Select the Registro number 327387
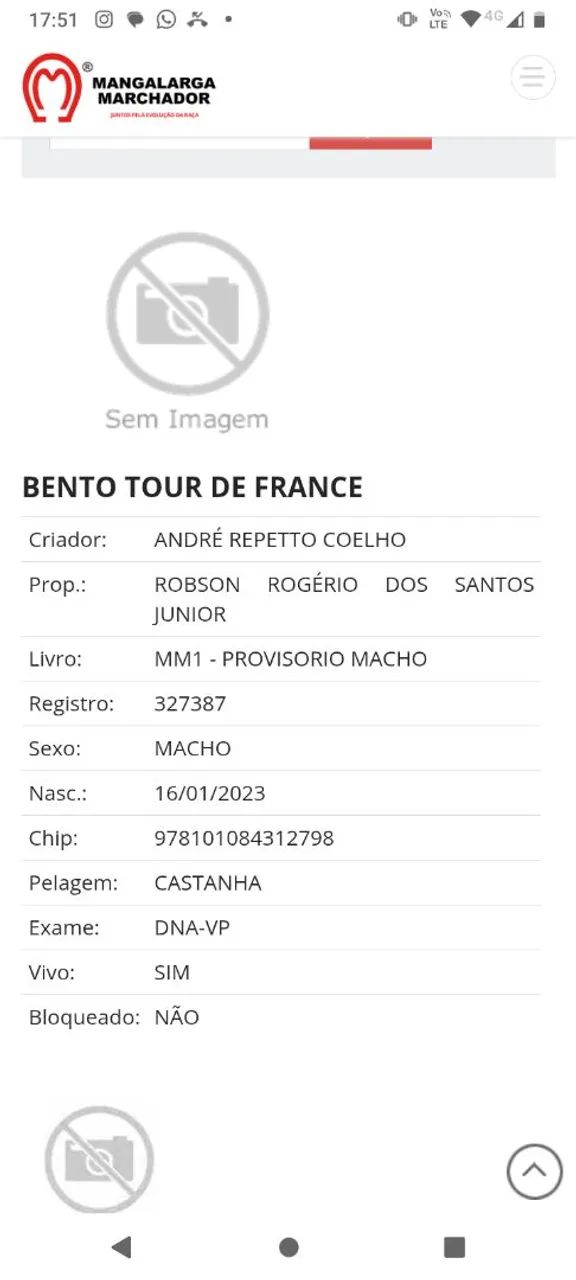 pos(188,703)
